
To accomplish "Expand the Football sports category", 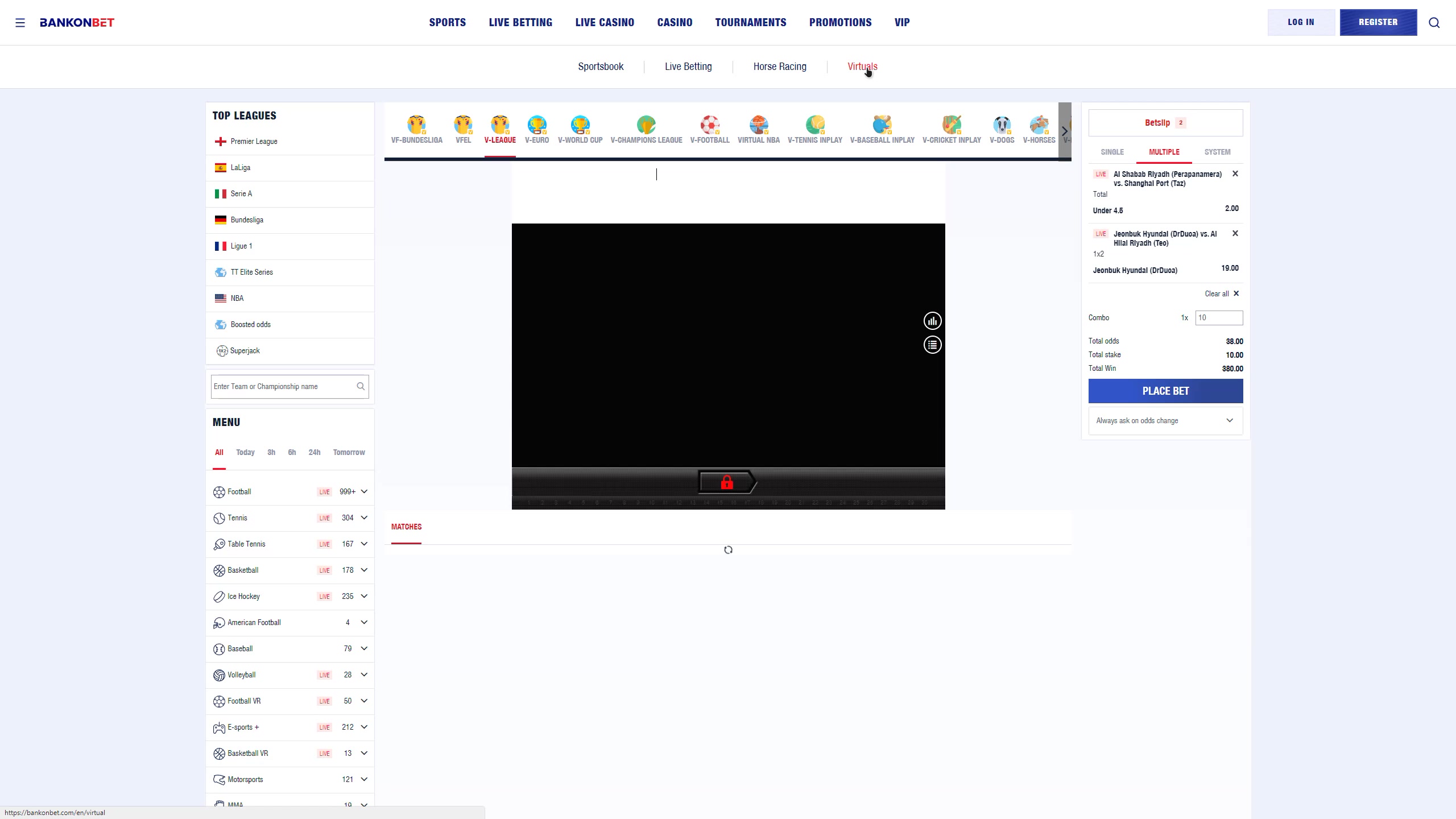I will coord(364,492).
